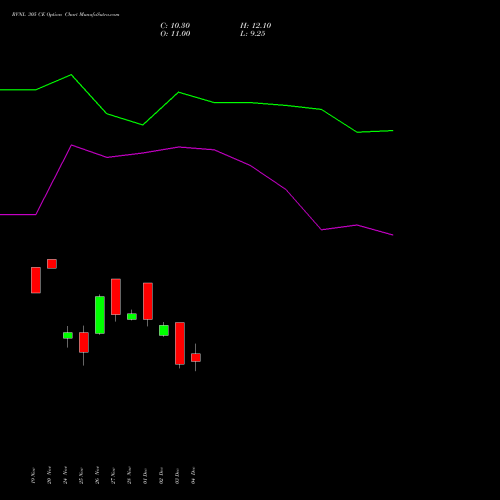
Task: Select the '26 Nov' date label
Action: tap(97, 476)
